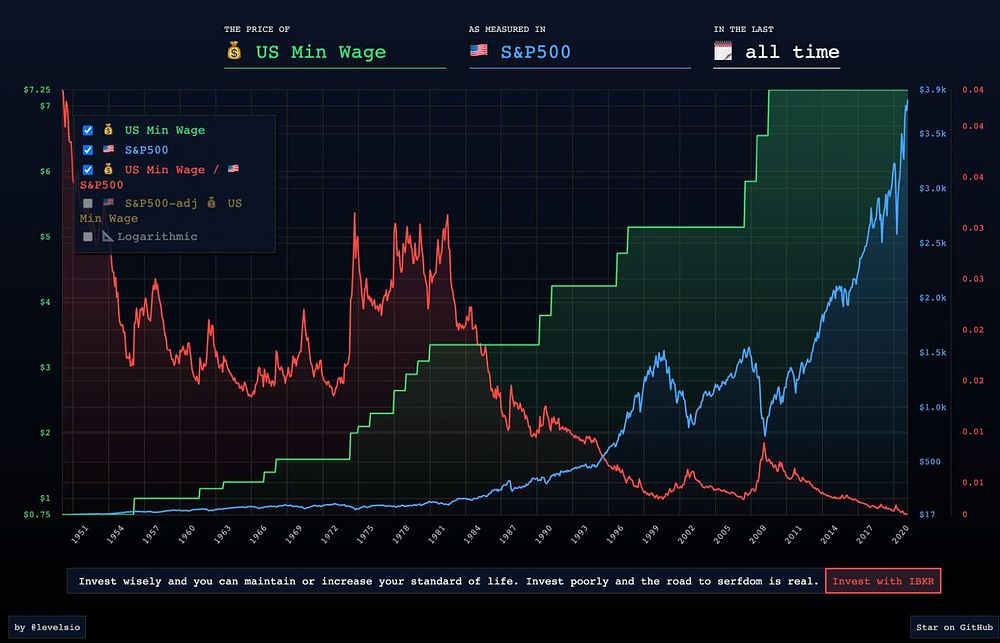1000x643 pixels.
Task: Click the $7.25 left axis value
Action: click(37, 90)
